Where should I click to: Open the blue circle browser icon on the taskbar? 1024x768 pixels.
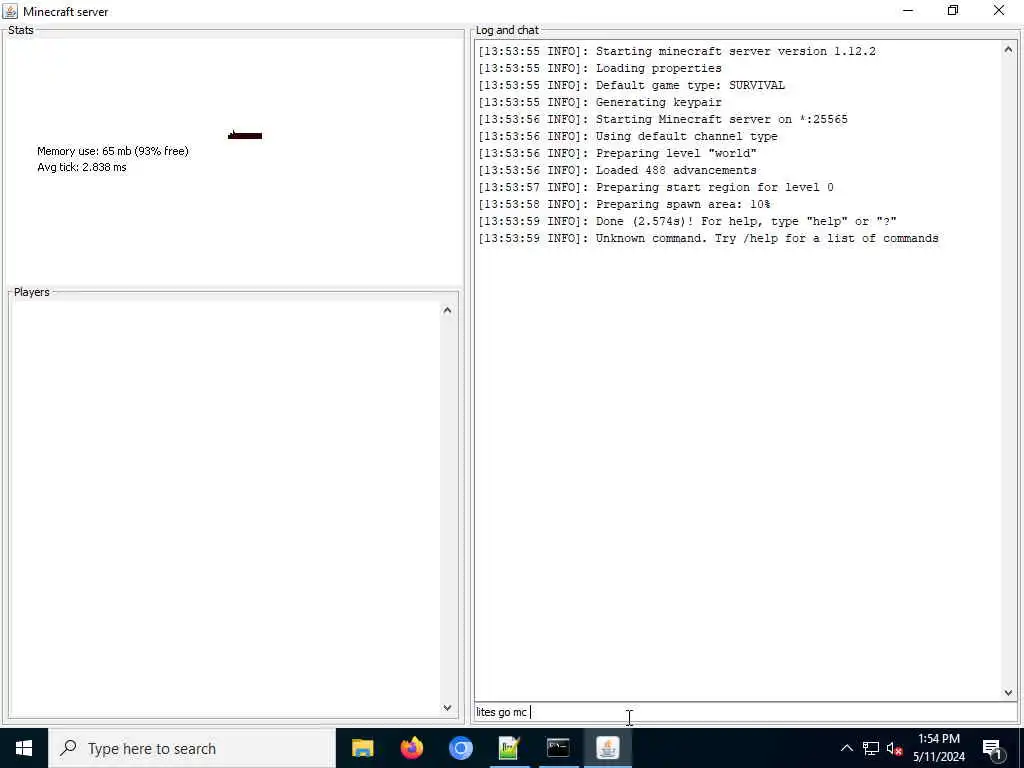click(x=460, y=748)
